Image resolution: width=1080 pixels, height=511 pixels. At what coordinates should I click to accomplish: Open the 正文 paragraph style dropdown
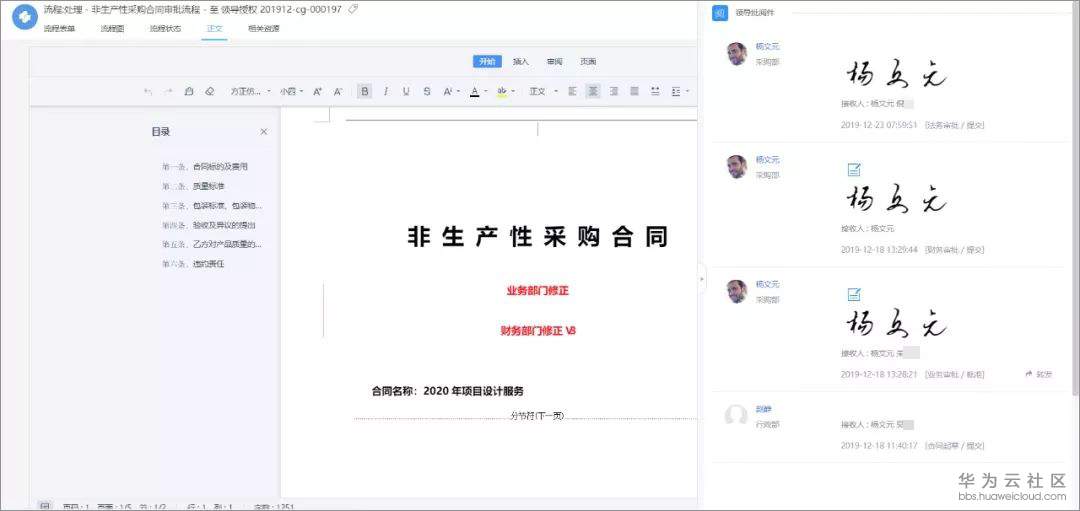[543, 91]
